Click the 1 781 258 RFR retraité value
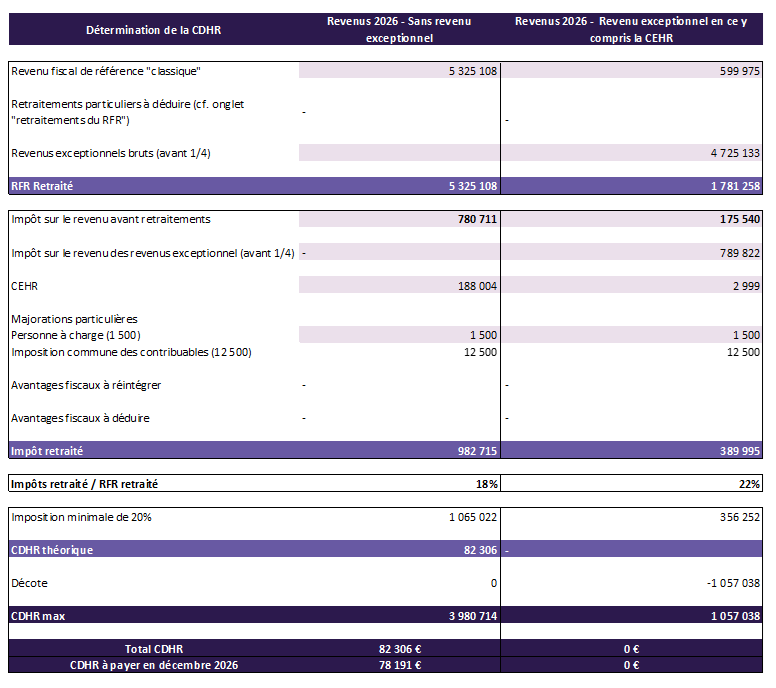 (733, 186)
